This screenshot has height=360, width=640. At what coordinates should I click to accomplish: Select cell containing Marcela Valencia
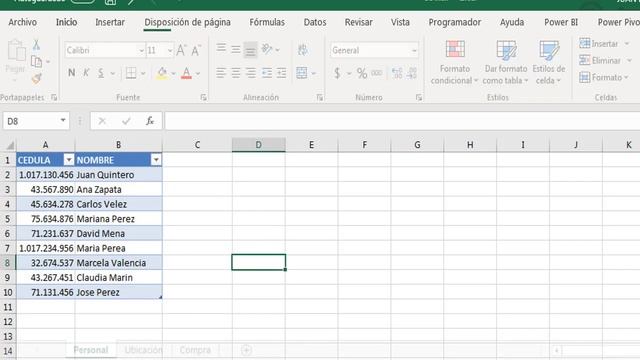[x=118, y=263]
